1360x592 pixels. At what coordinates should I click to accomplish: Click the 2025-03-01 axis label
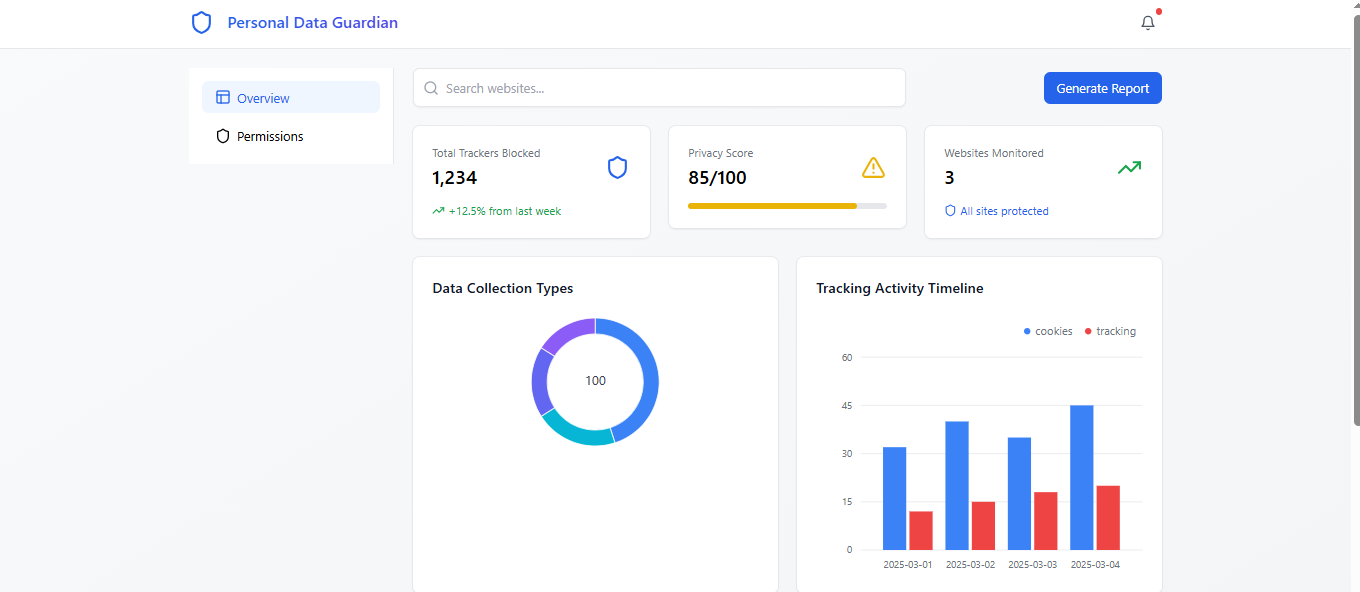(x=908, y=565)
